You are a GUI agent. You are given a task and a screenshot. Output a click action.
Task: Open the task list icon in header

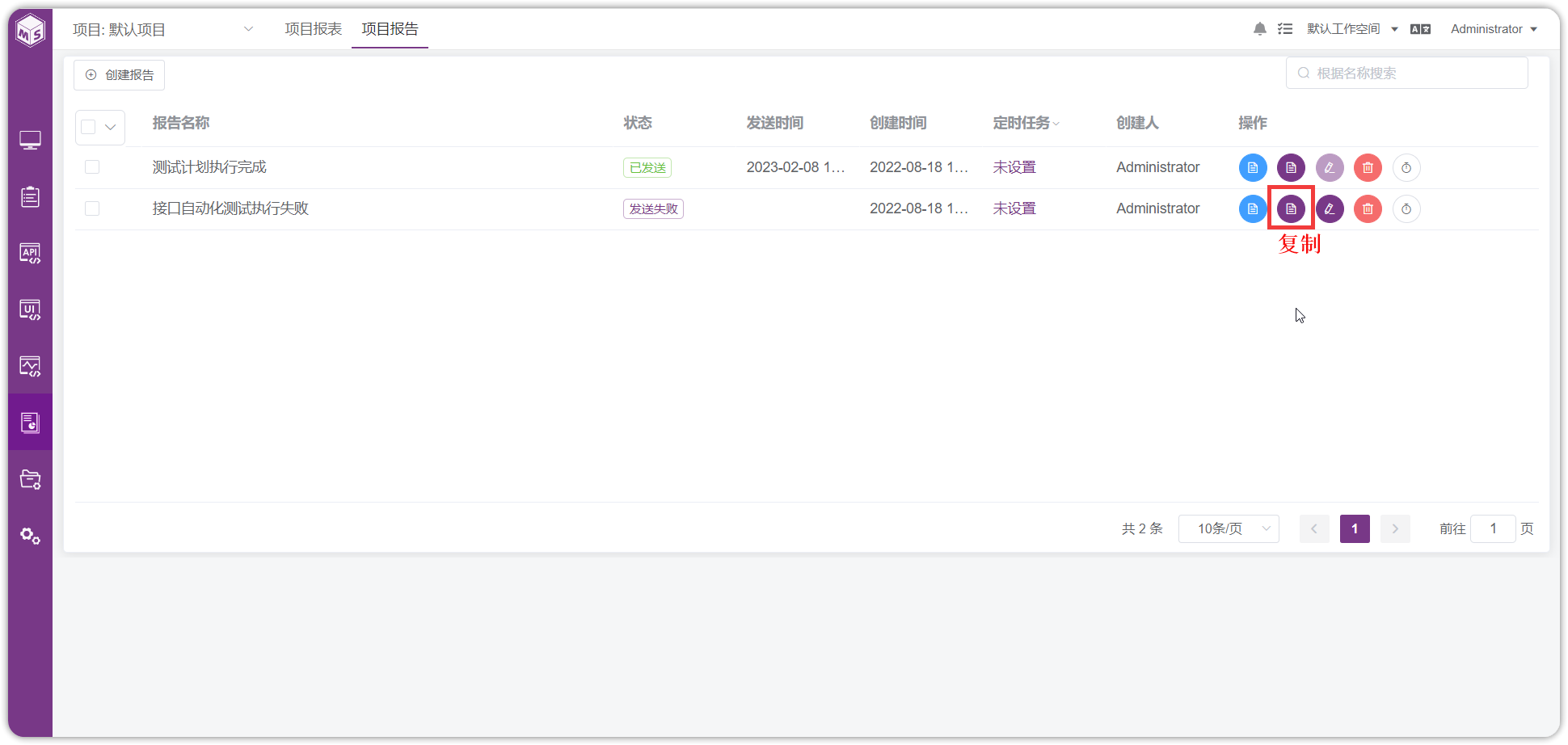(x=1284, y=29)
